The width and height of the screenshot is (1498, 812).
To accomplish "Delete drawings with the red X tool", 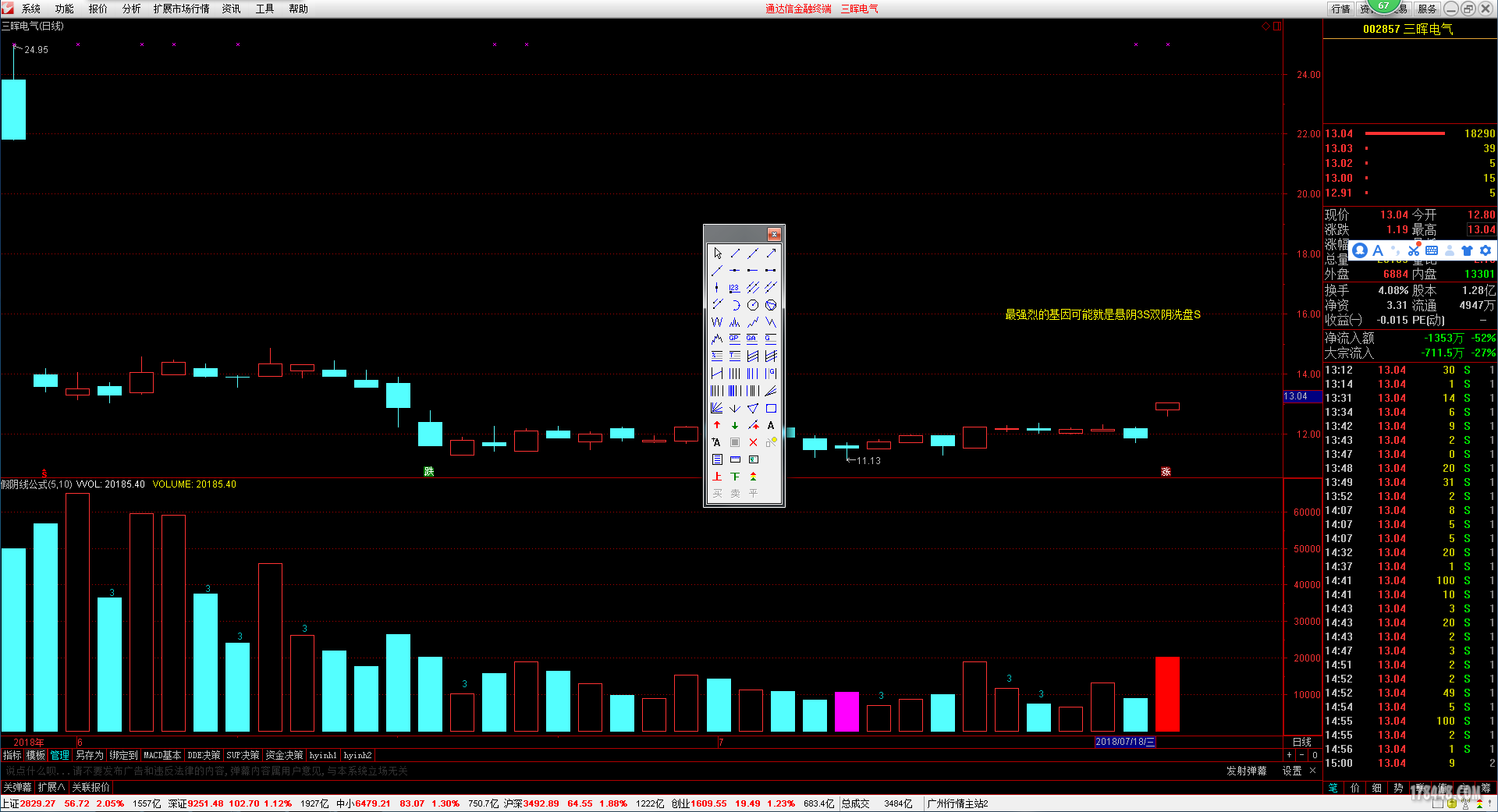I will pyautogui.click(x=753, y=442).
